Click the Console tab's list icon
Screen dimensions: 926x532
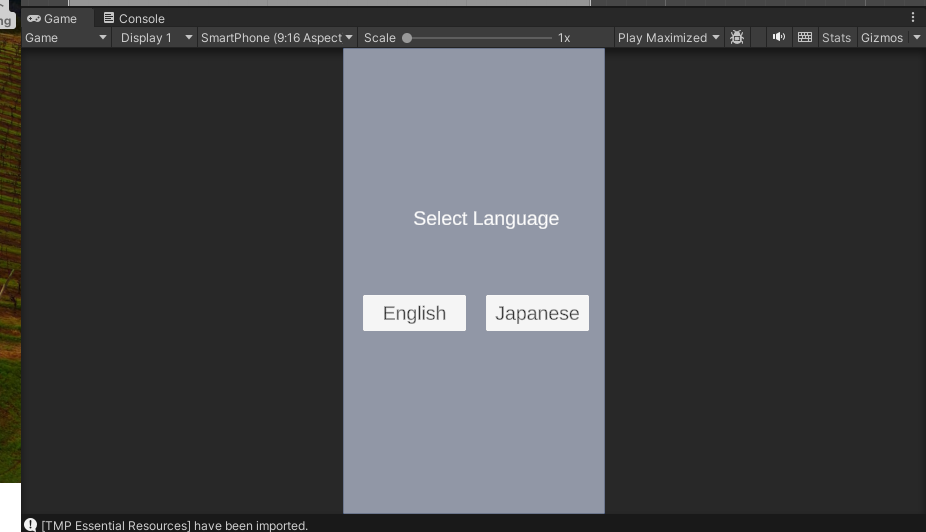109,18
